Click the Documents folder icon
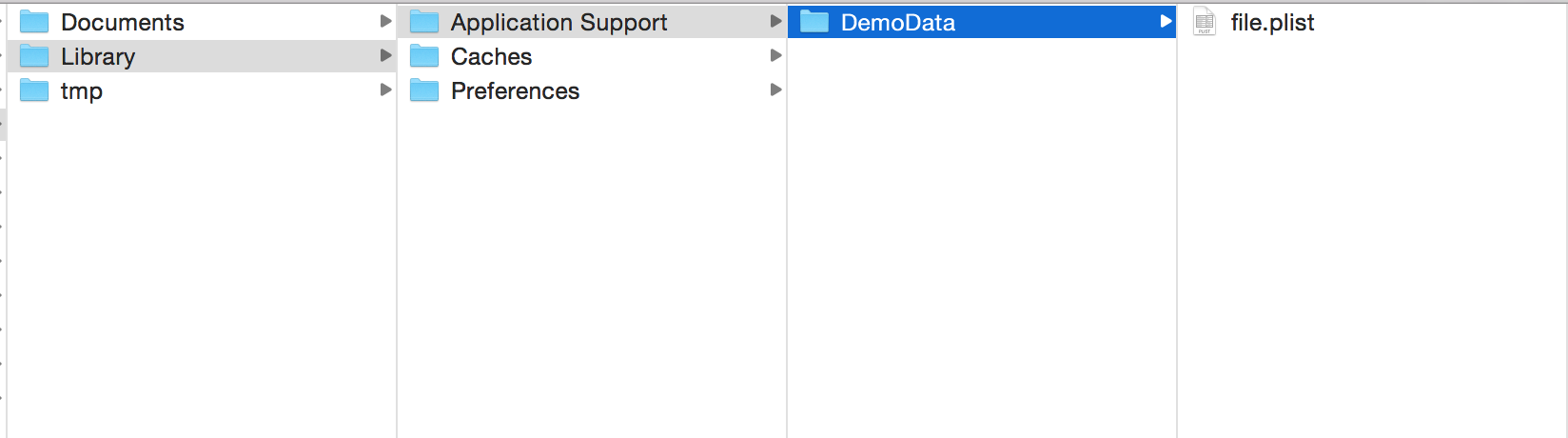The height and width of the screenshot is (438, 1568). [34, 22]
